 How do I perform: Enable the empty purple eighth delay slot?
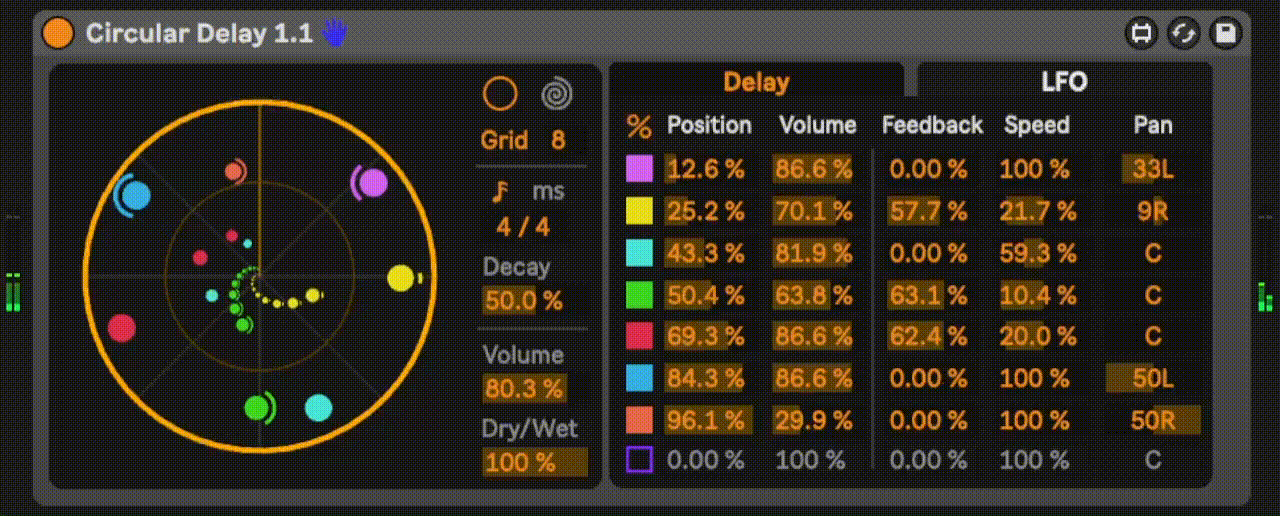point(639,459)
